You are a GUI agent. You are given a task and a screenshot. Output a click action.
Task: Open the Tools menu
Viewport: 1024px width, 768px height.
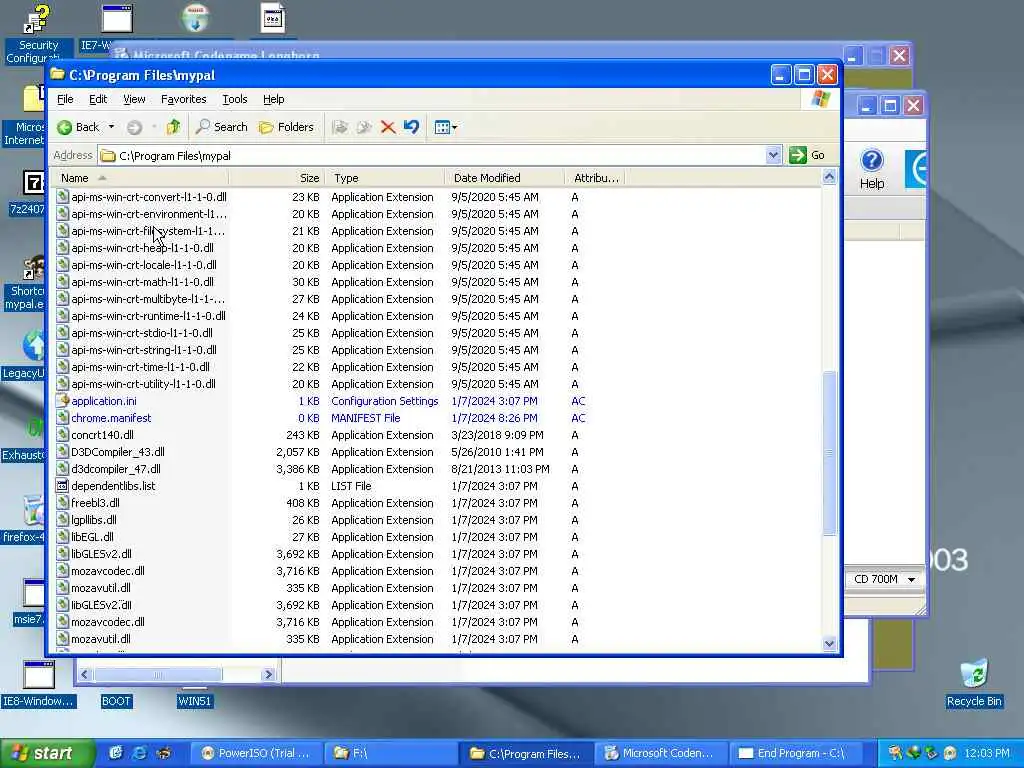click(234, 99)
